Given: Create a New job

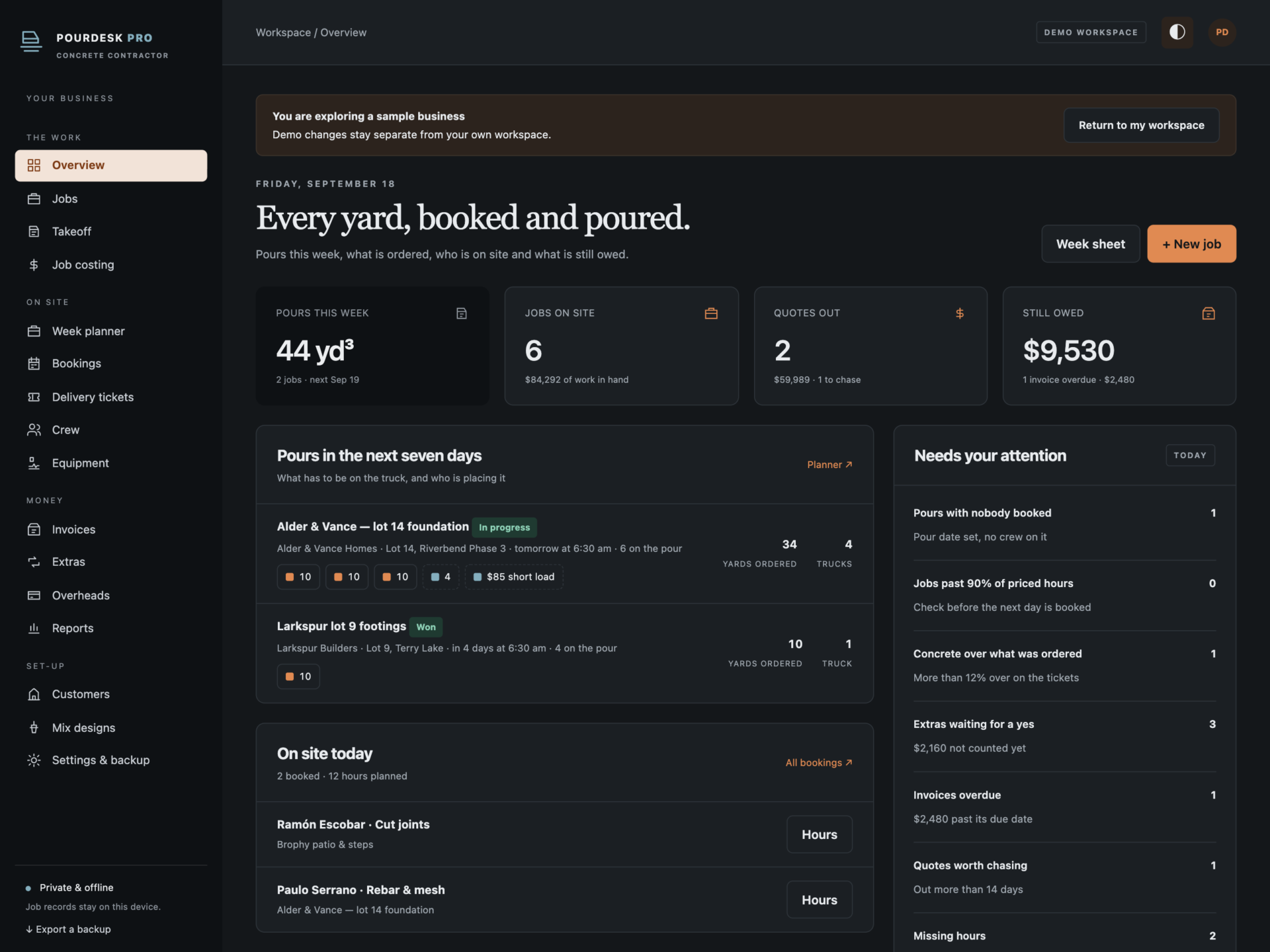Looking at the screenshot, I should [1191, 244].
